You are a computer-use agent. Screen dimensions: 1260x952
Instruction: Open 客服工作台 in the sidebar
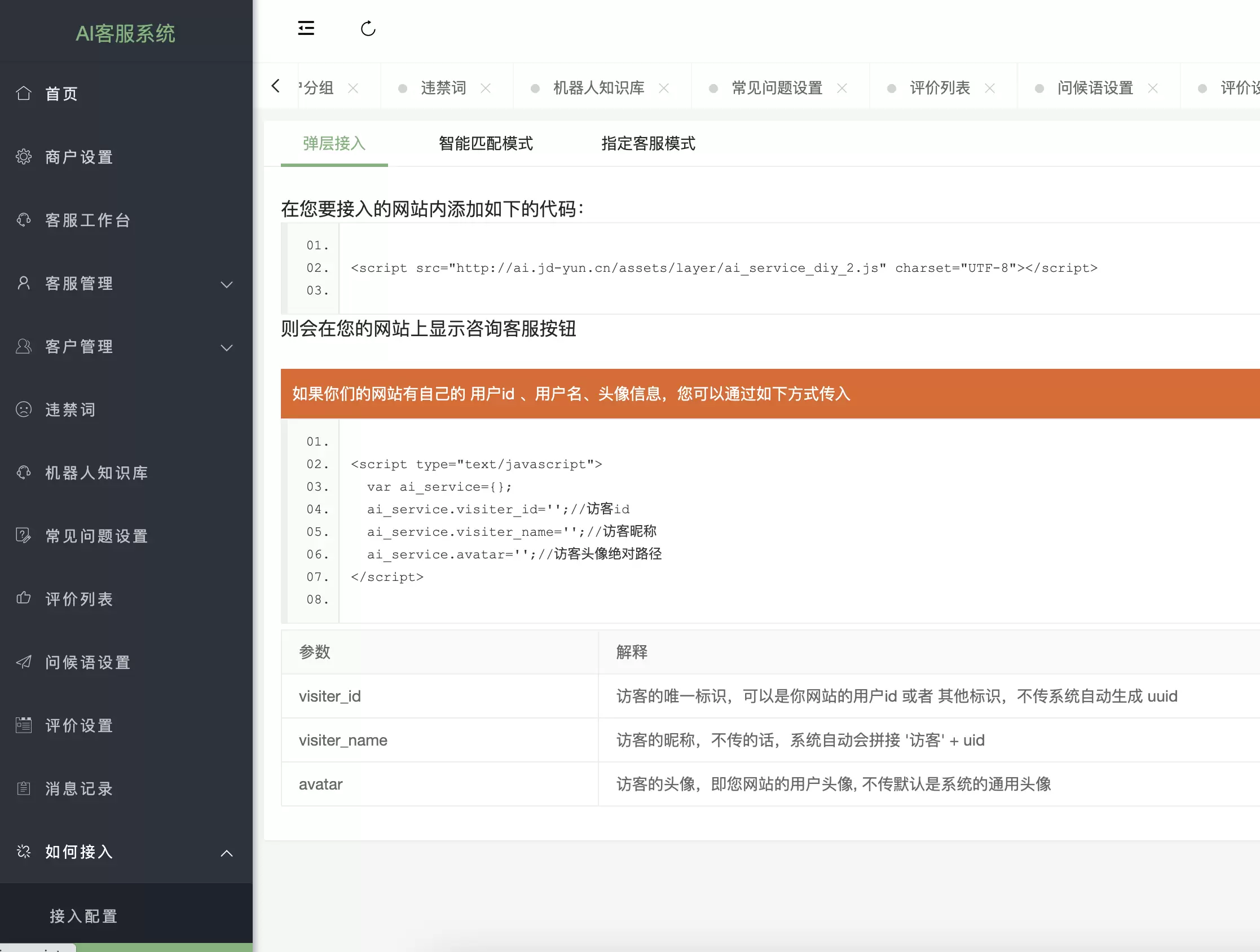coord(126,220)
